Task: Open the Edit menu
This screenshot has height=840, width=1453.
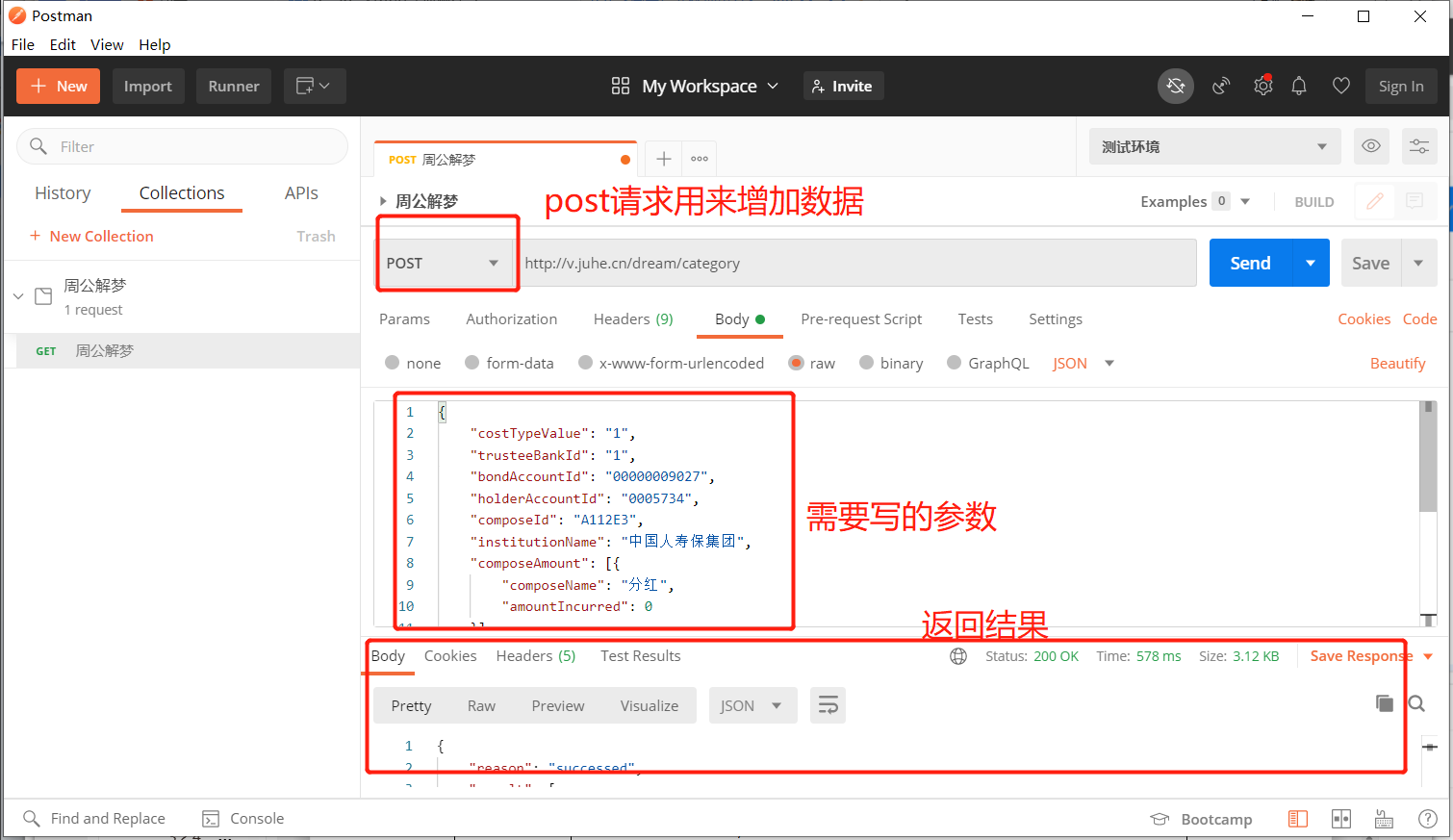Action: pyautogui.click(x=63, y=44)
